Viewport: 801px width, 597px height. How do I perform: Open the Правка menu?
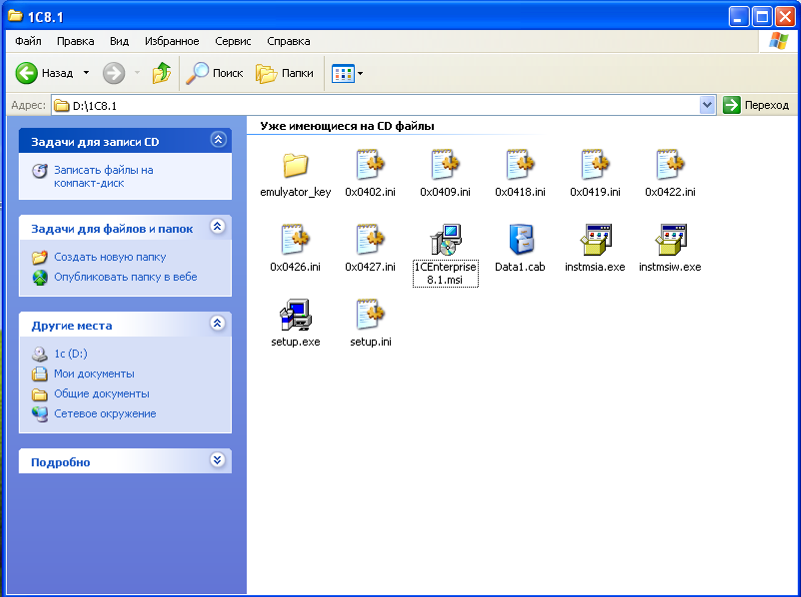pos(75,41)
